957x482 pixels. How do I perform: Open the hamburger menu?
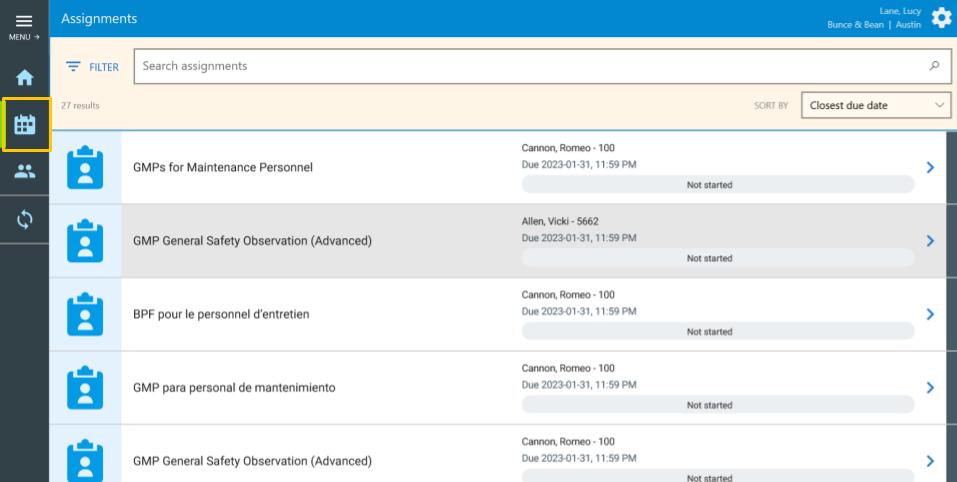[24, 24]
